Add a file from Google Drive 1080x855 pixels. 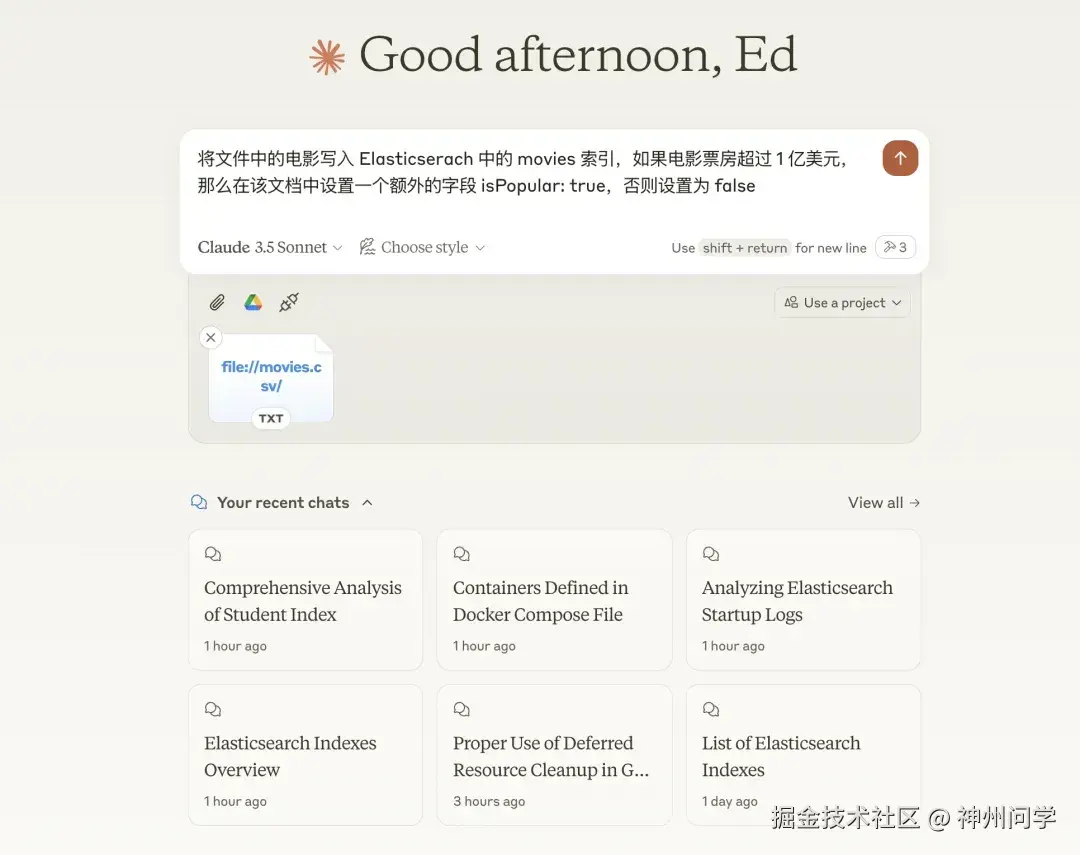253,302
